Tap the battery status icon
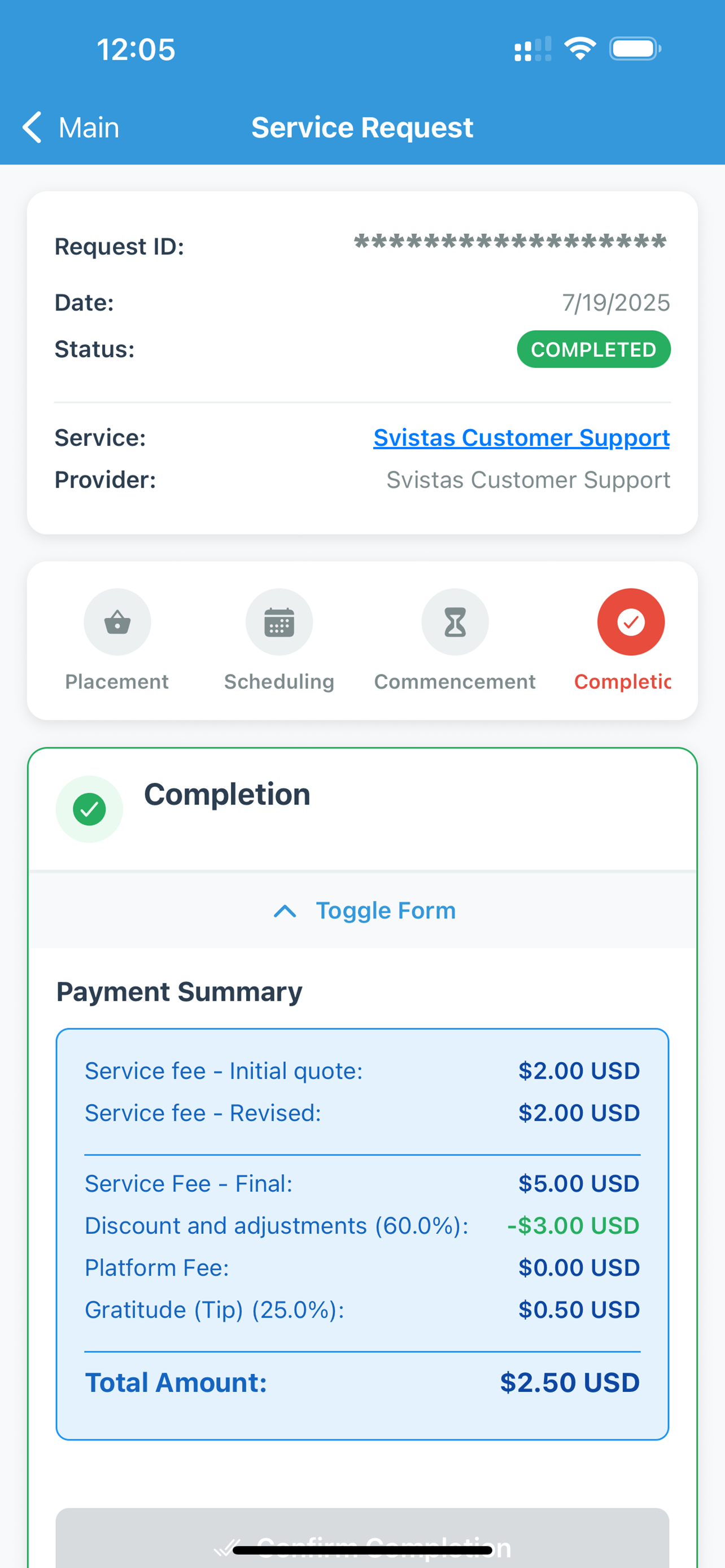Viewport: 725px width, 1568px height. (x=635, y=49)
